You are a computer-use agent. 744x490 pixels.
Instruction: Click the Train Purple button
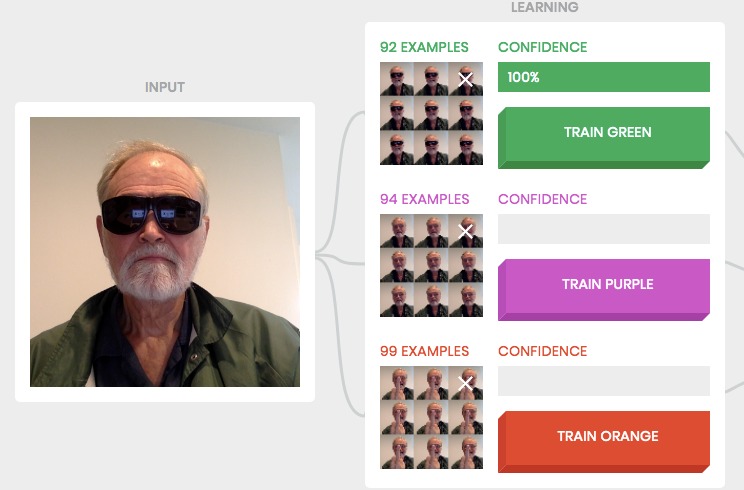604,289
